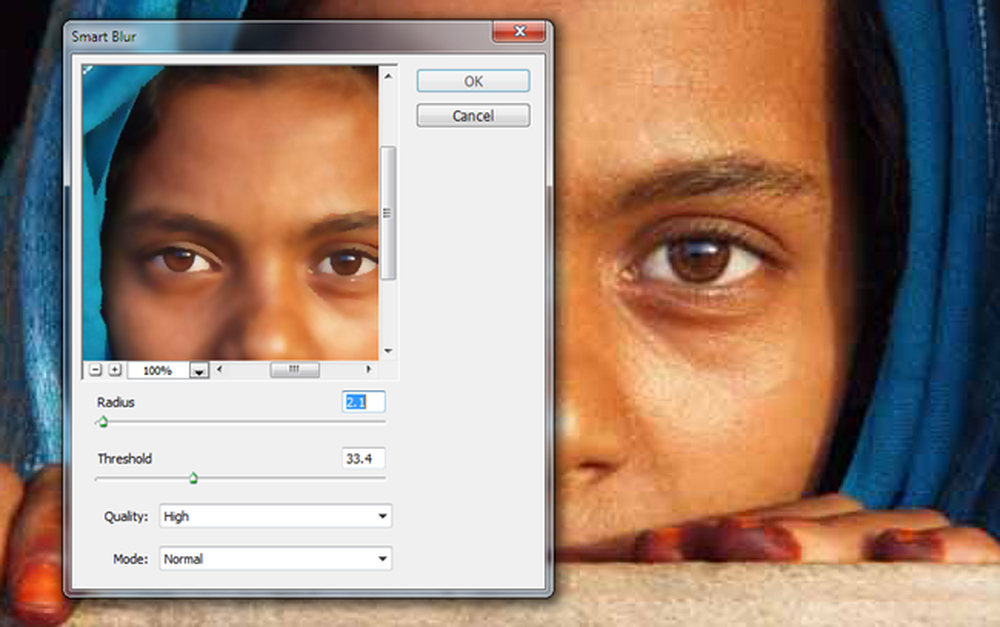Click the Threshold slider handle
Image resolution: width=1000 pixels, height=627 pixels.
click(193, 478)
